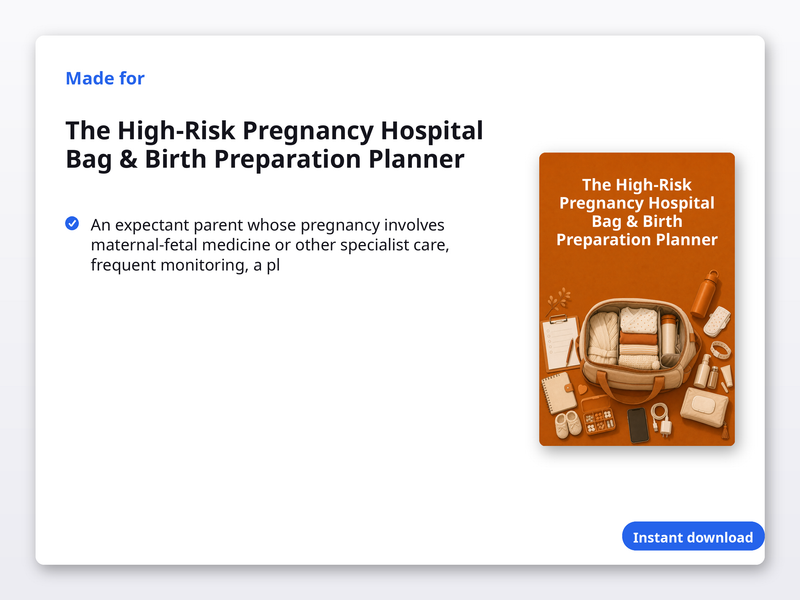Click the clipboard checklist illustration
This screenshot has width=800, height=600.
561,343
